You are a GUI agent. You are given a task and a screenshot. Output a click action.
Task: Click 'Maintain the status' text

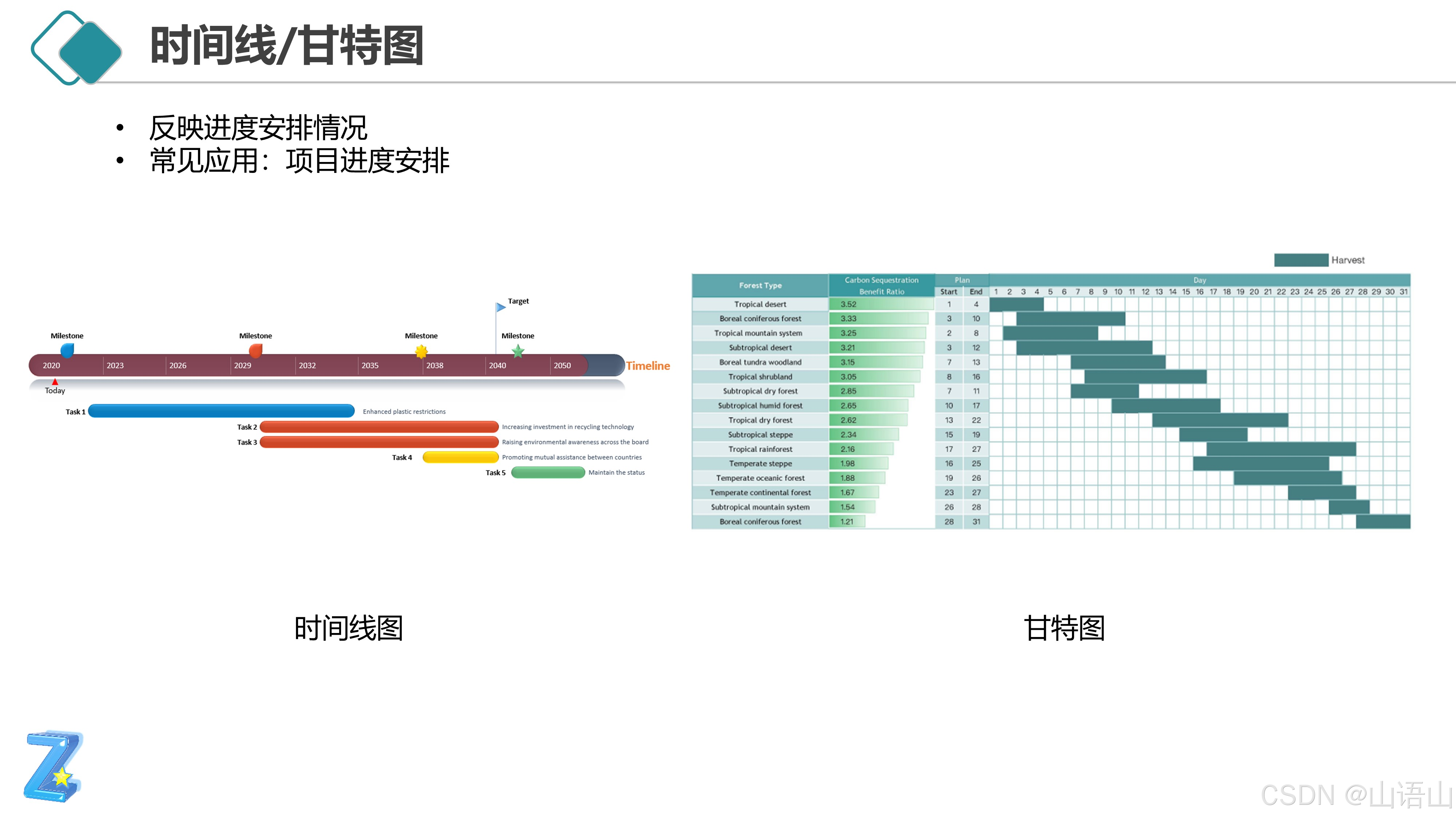617,472
